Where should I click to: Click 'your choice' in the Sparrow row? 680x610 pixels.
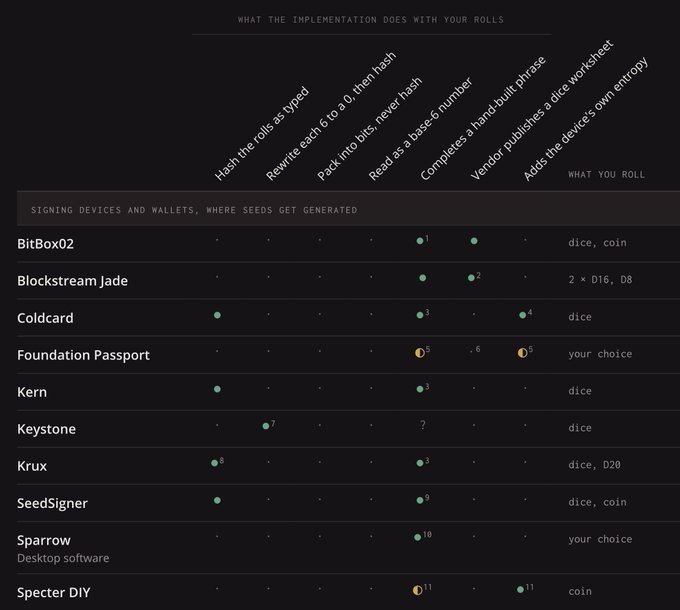[x=600, y=539]
